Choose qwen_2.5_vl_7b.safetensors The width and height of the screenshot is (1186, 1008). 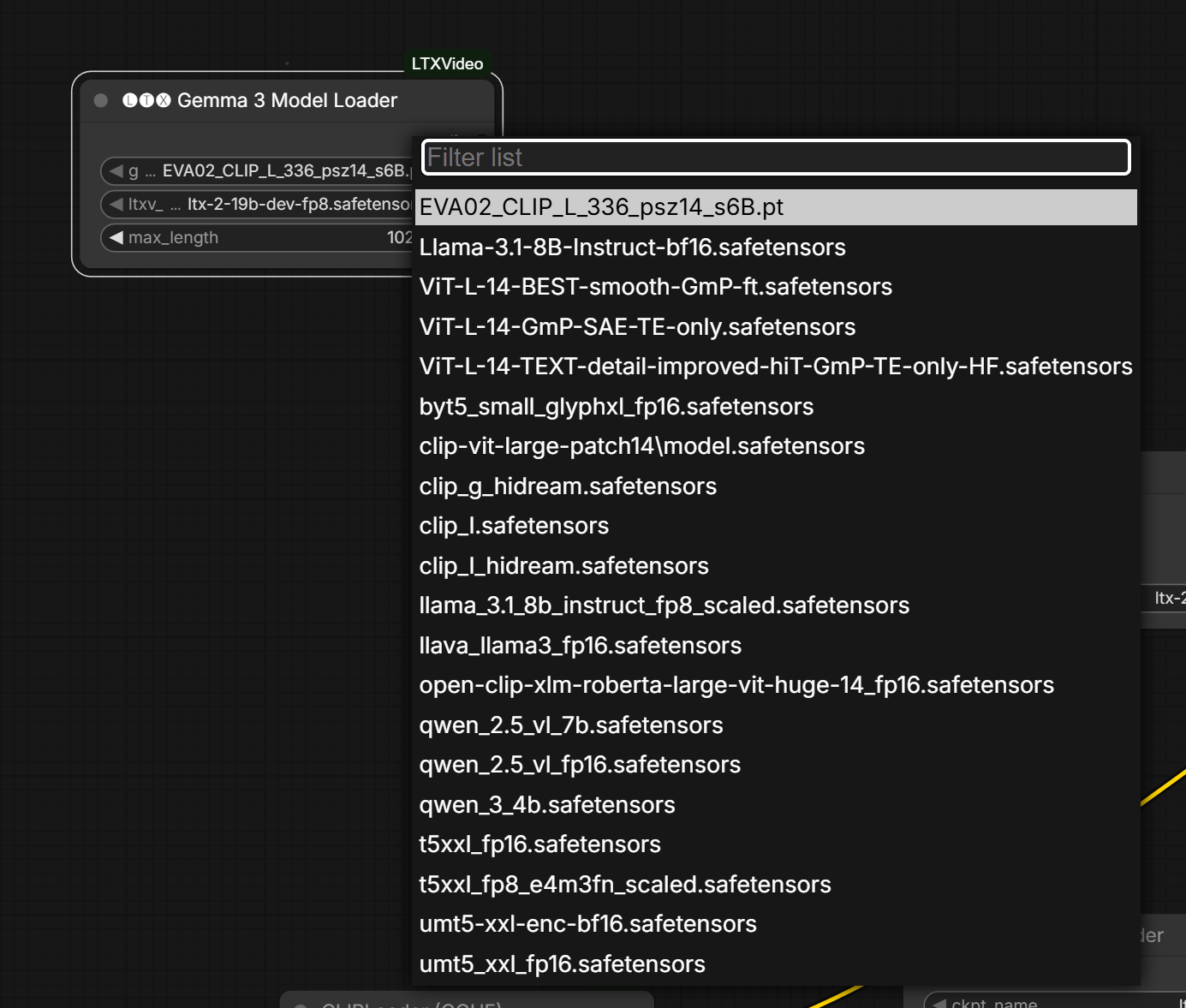coord(776,725)
